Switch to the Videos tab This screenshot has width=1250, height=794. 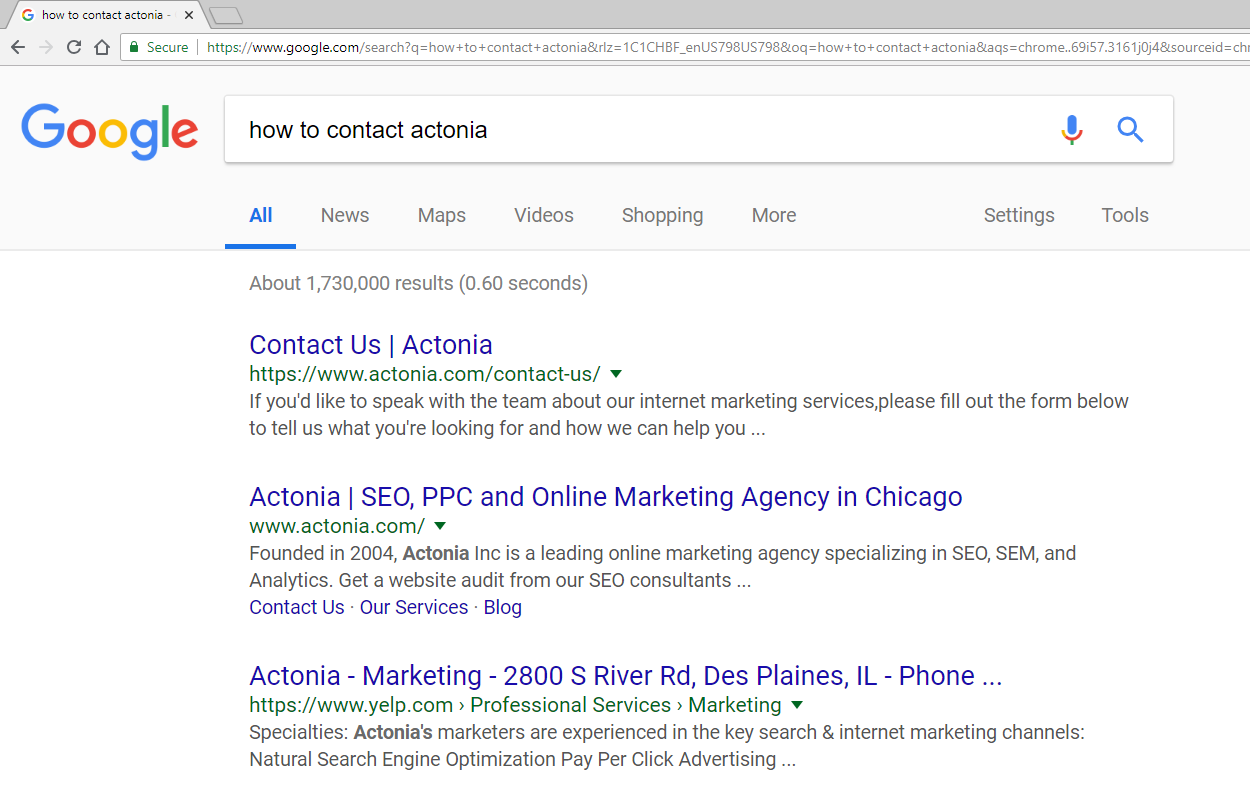point(544,215)
